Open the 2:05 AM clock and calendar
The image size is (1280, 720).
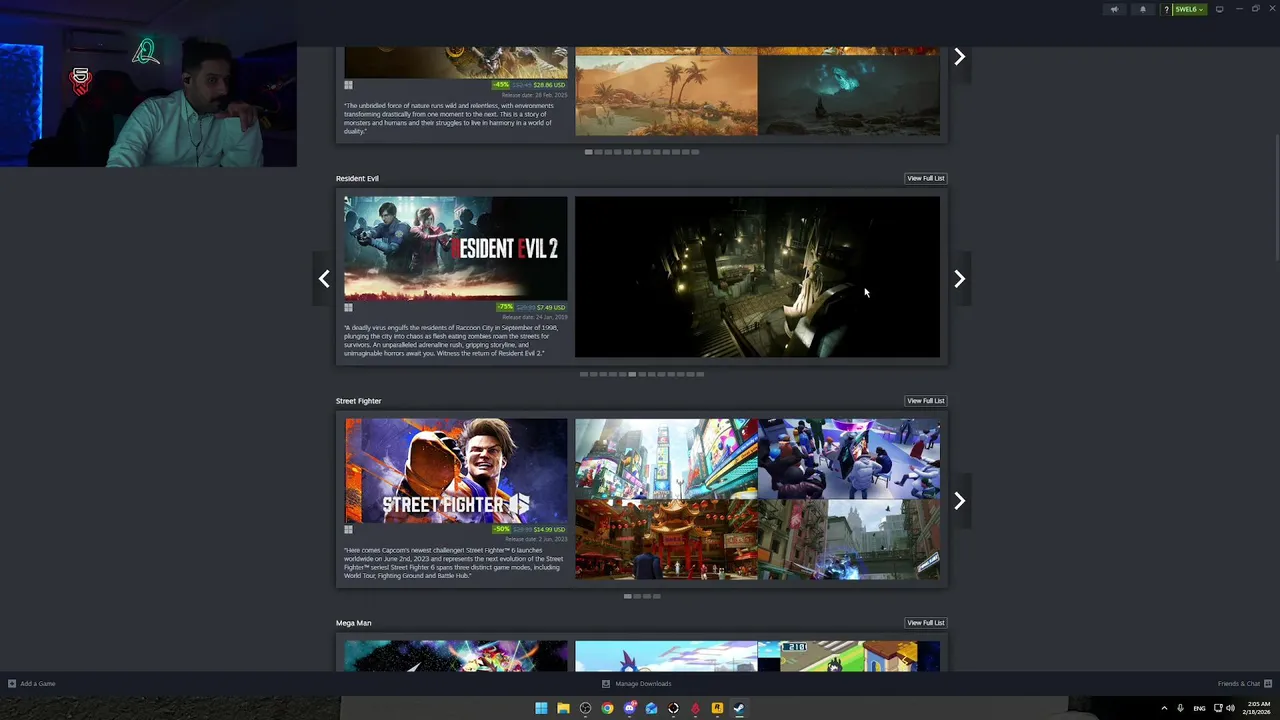1259,708
